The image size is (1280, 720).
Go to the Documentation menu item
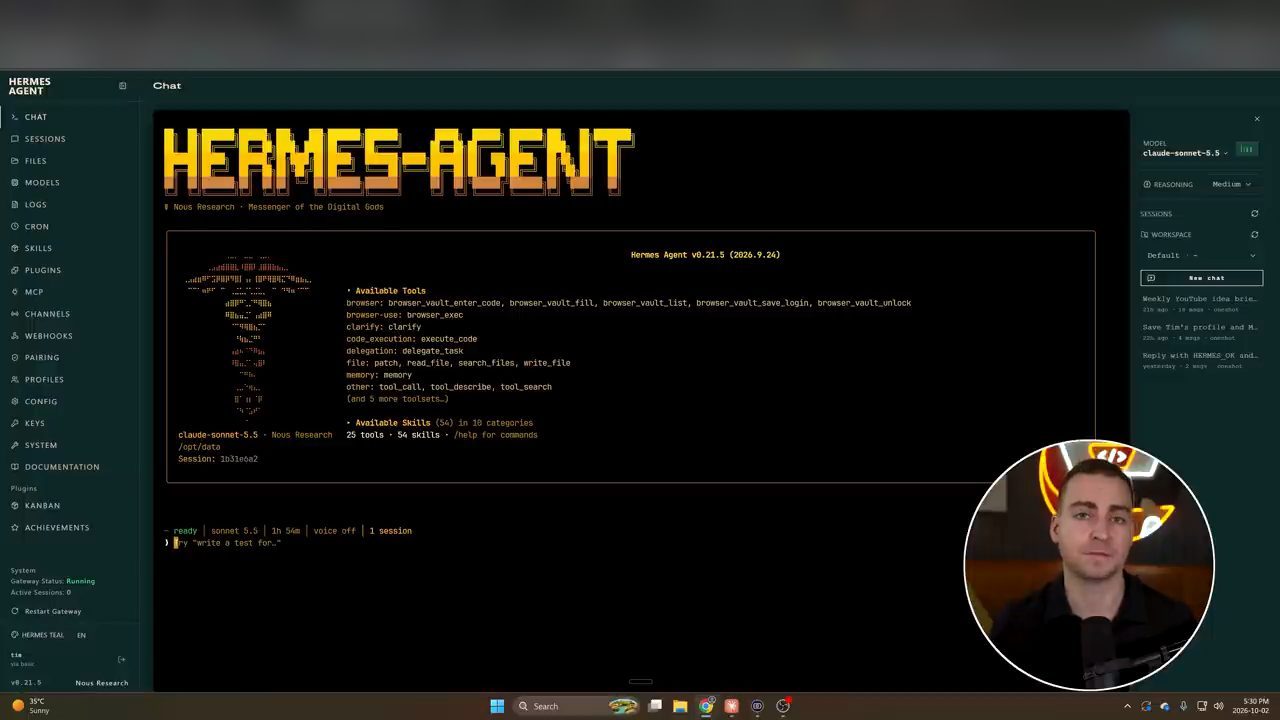[x=62, y=467]
